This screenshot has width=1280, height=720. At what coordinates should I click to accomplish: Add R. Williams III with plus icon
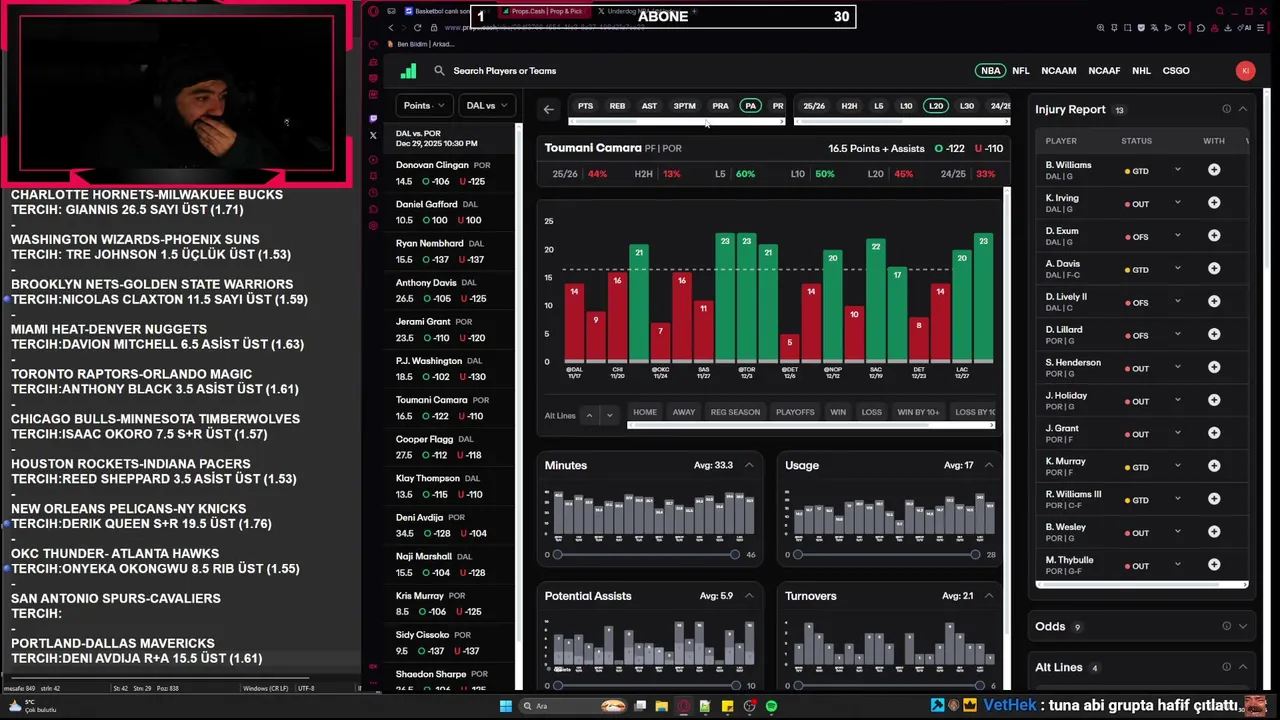(1214, 500)
